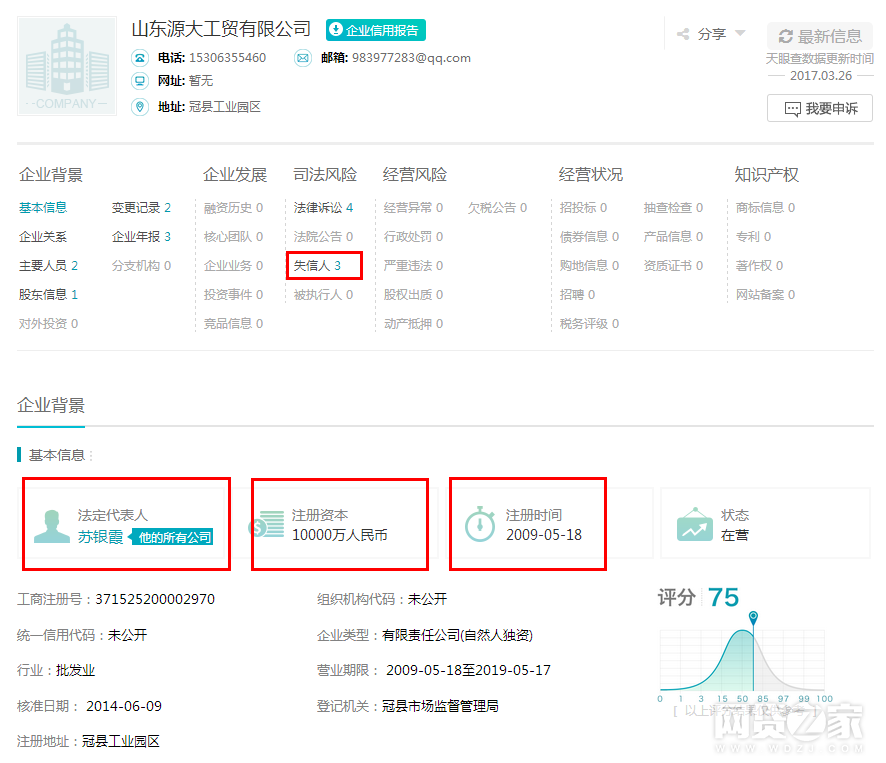The height and width of the screenshot is (763, 886).
Task: Click the address location pin icon
Action: 140,107
